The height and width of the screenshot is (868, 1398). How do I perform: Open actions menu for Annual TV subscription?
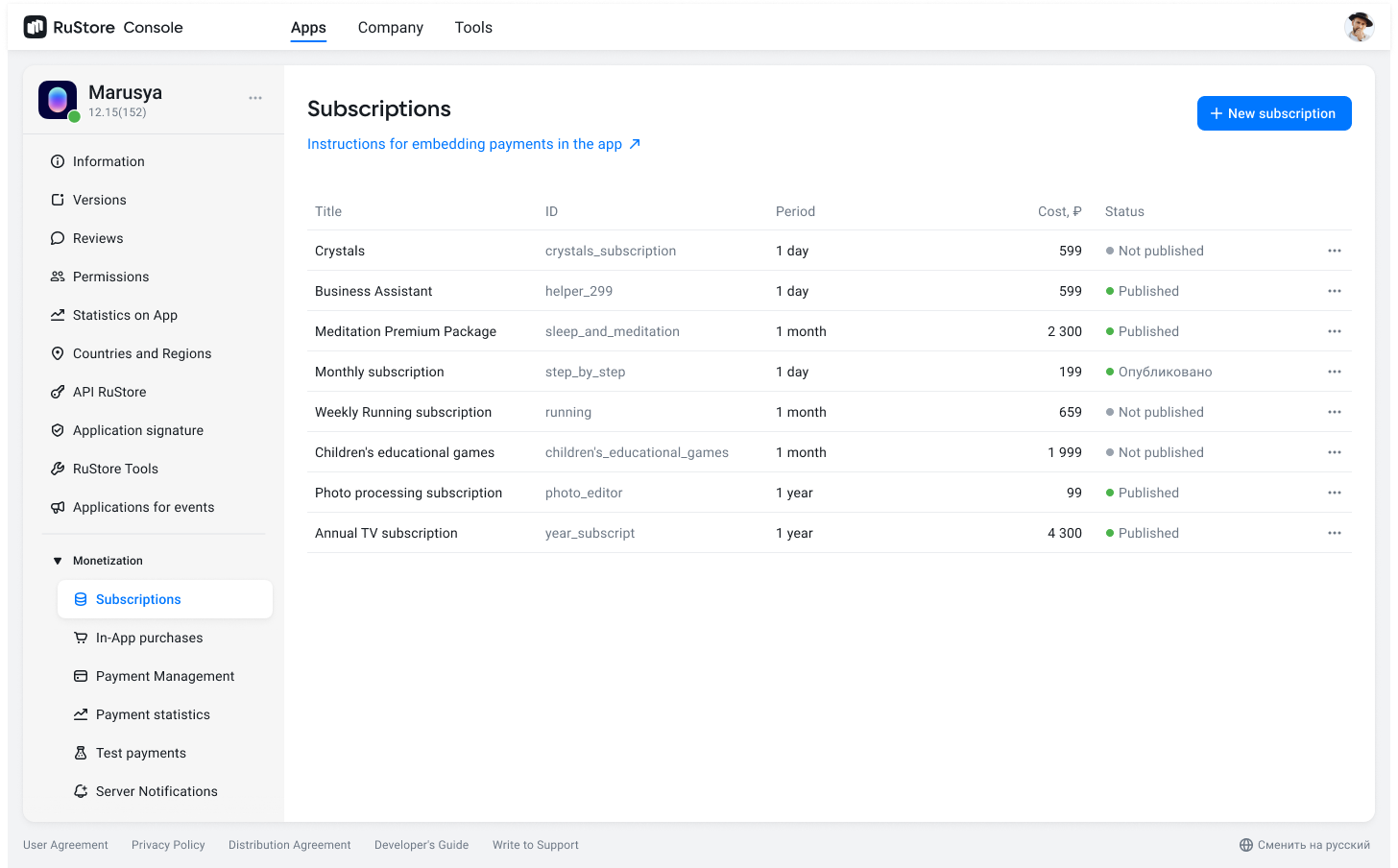pos(1334,533)
